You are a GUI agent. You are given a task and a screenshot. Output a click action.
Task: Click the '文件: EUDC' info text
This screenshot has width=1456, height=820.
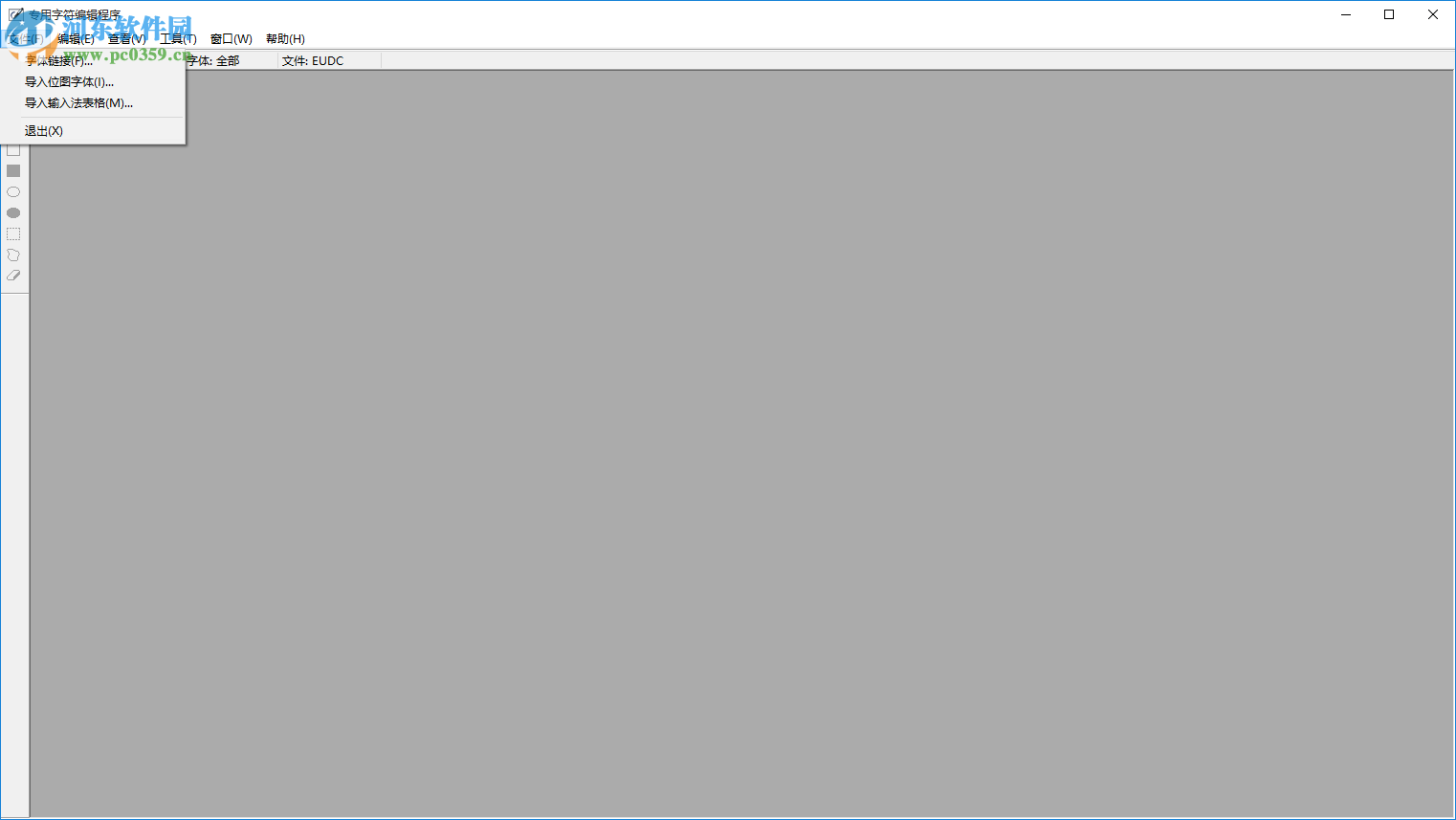(313, 61)
